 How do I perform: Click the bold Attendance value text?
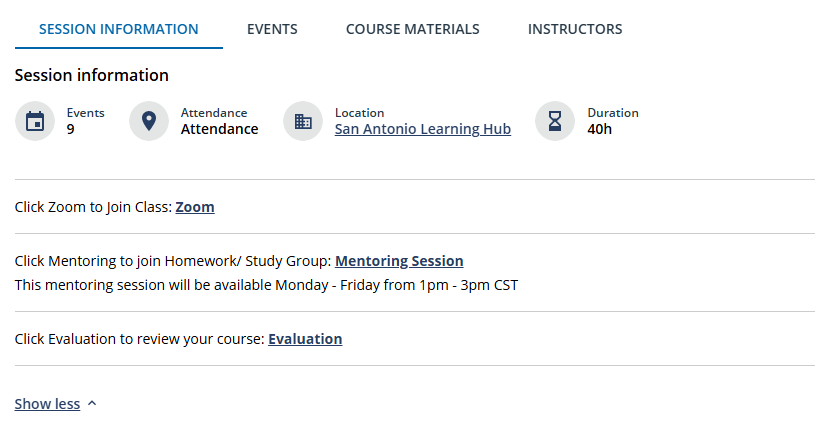pos(219,129)
